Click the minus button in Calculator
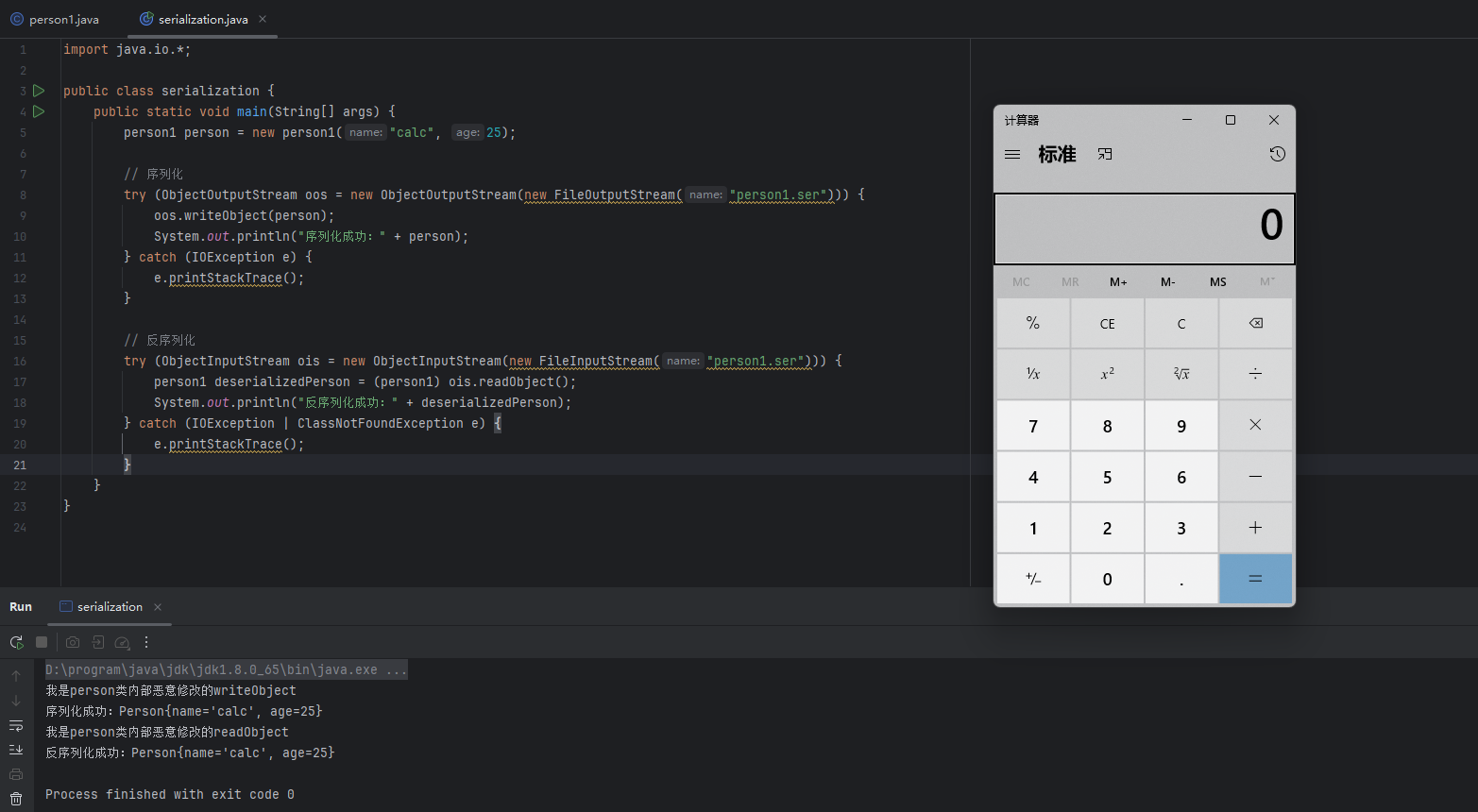This screenshot has height=812, width=1478. 1256,477
